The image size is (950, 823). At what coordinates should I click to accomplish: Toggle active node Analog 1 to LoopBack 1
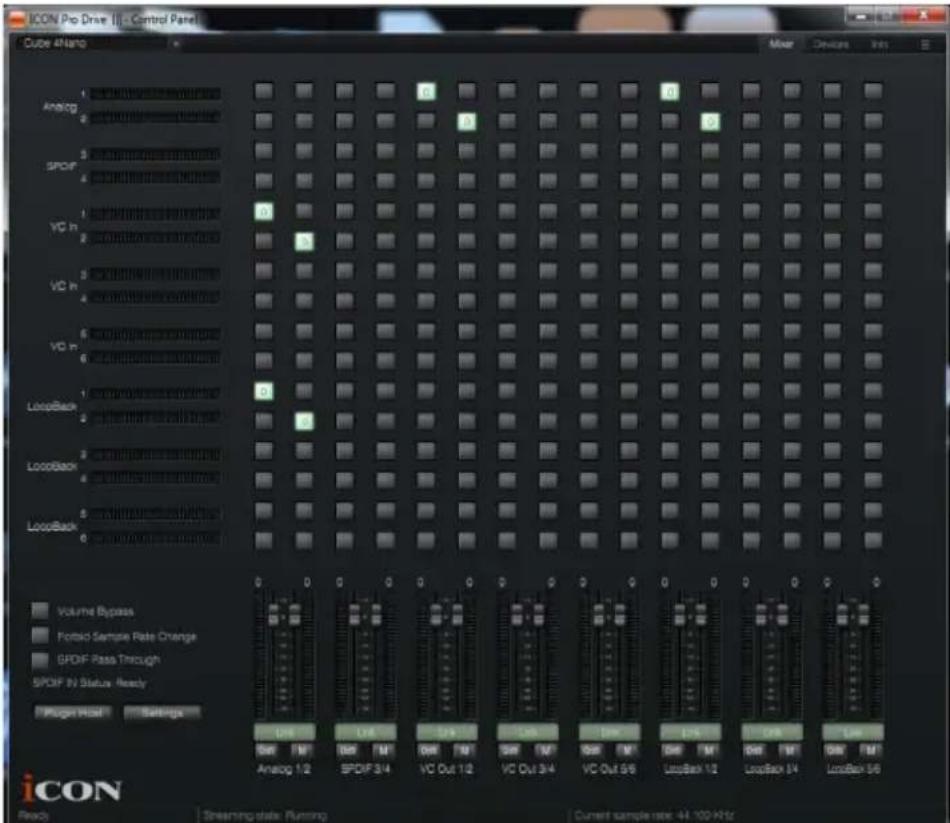(x=669, y=92)
